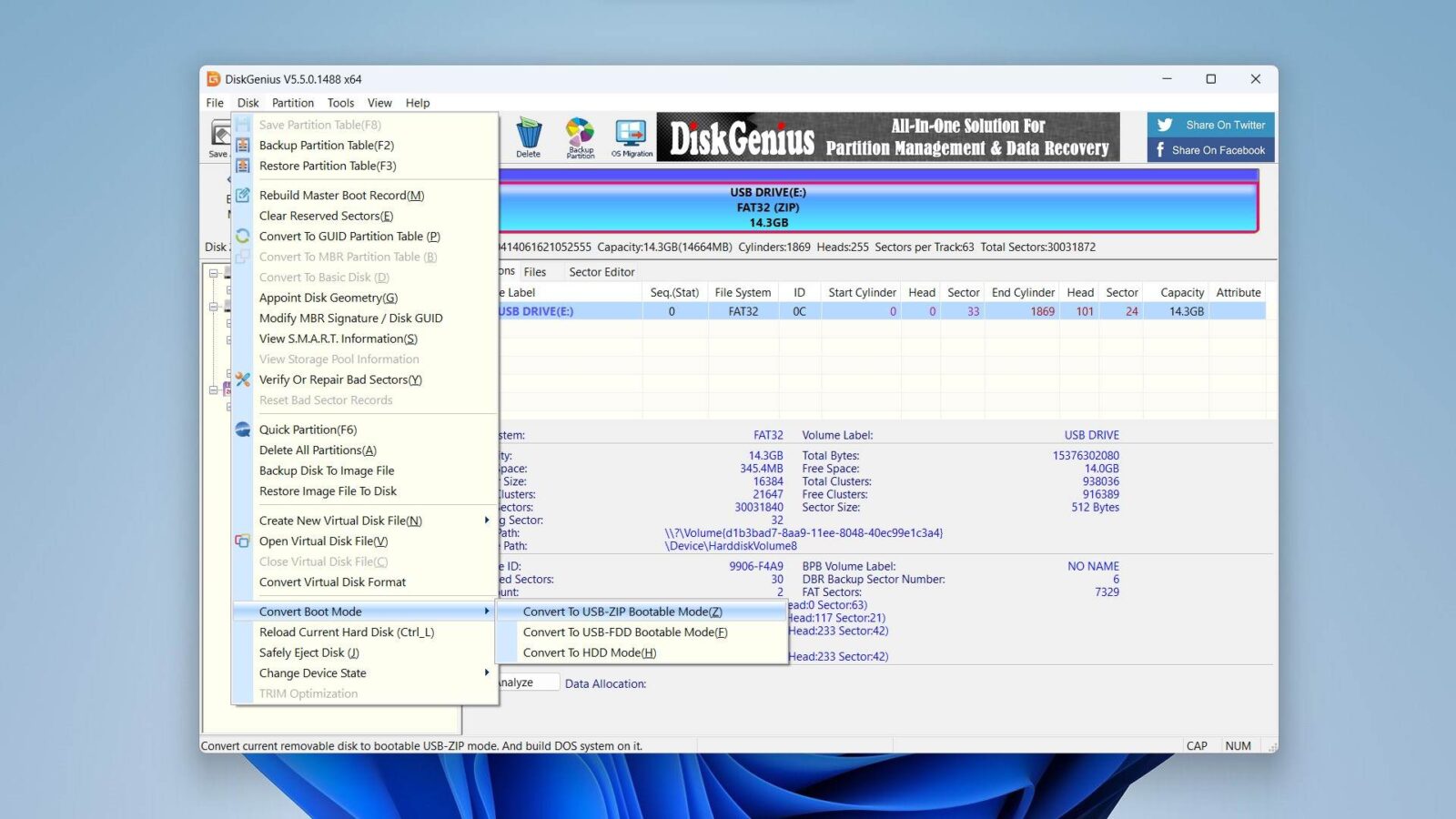Screen dimensions: 1456x819
Task: Click the Quick Partition icon in the menu
Action: click(242, 429)
